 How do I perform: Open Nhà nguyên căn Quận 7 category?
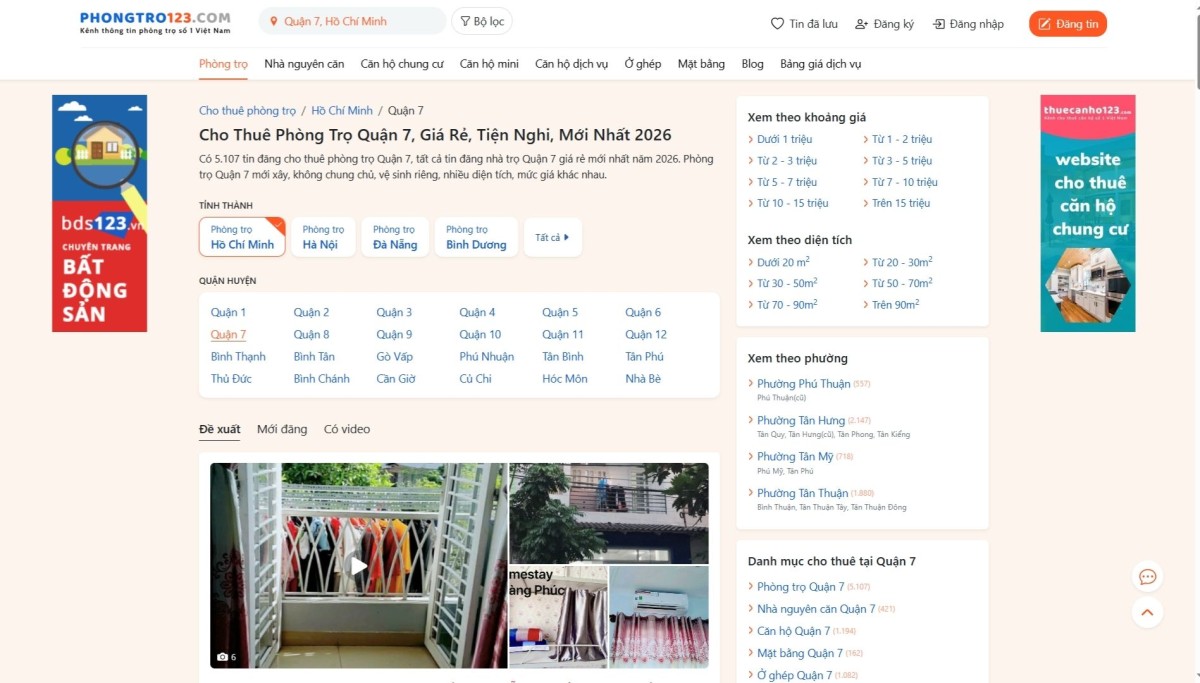pyautogui.click(x=816, y=609)
